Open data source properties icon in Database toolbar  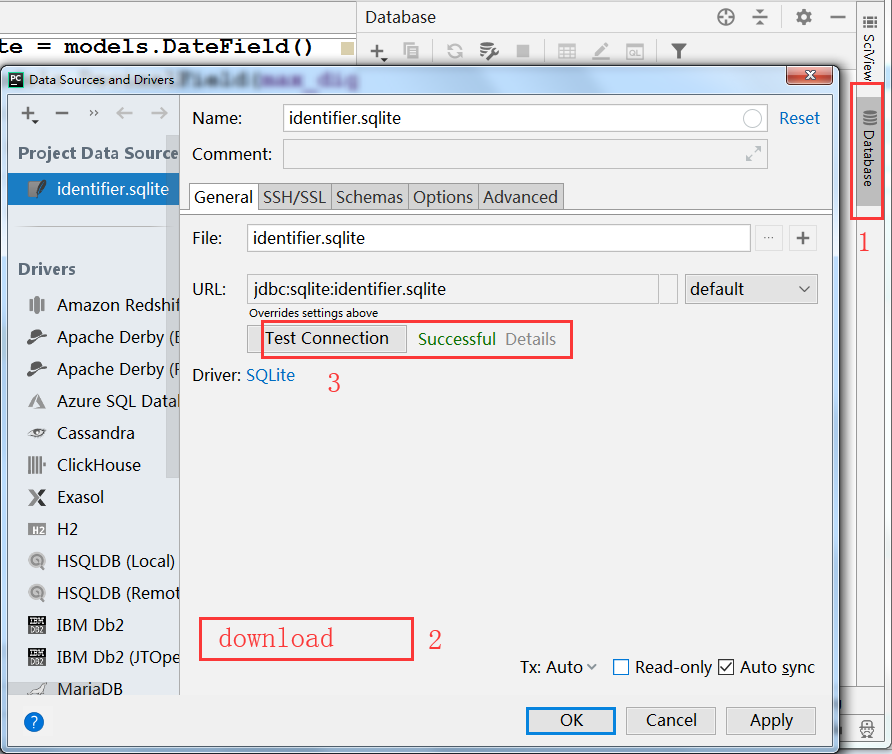coord(489,51)
